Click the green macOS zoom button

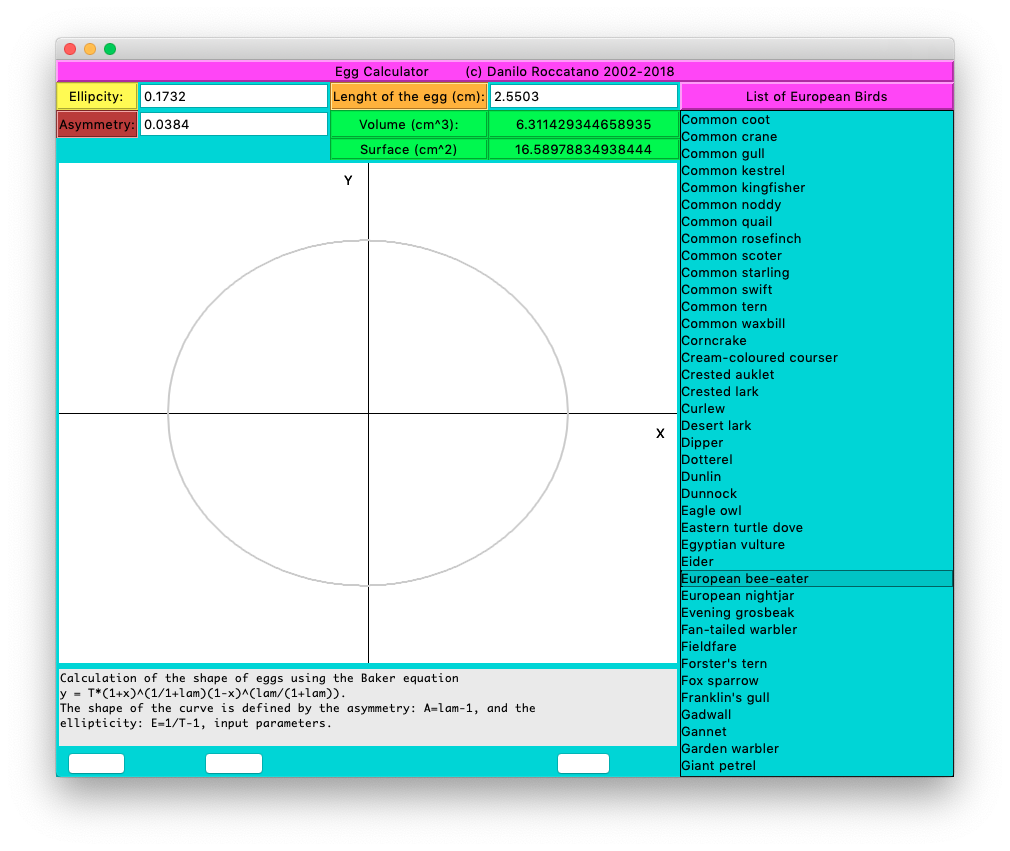[110, 49]
